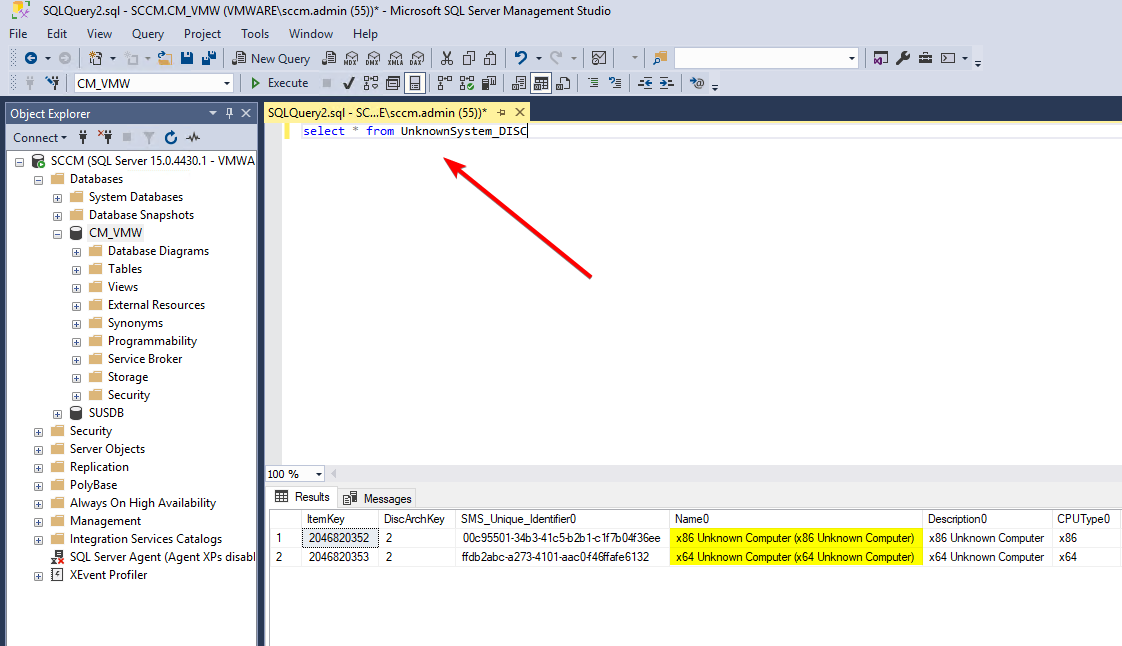Expand the Tables node under CM_VMW
The height and width of the screenshot is (646, 1122).
point(77,269)
